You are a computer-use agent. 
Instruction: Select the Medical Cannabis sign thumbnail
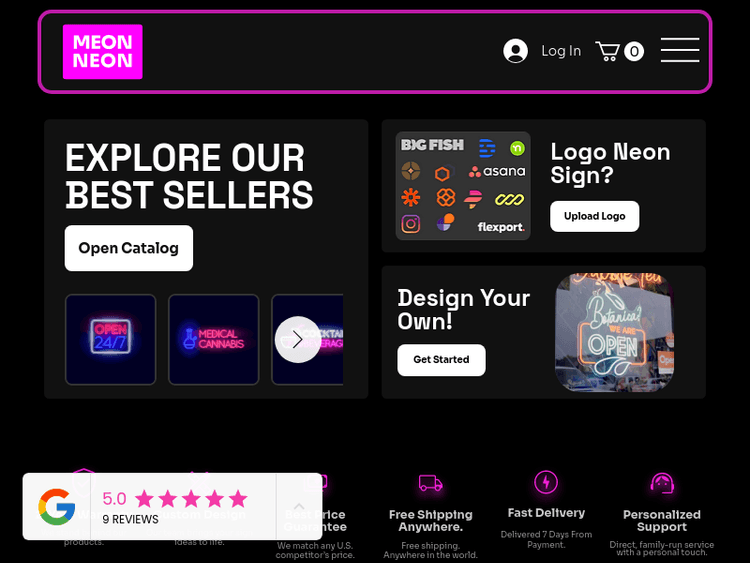[213, 339]
